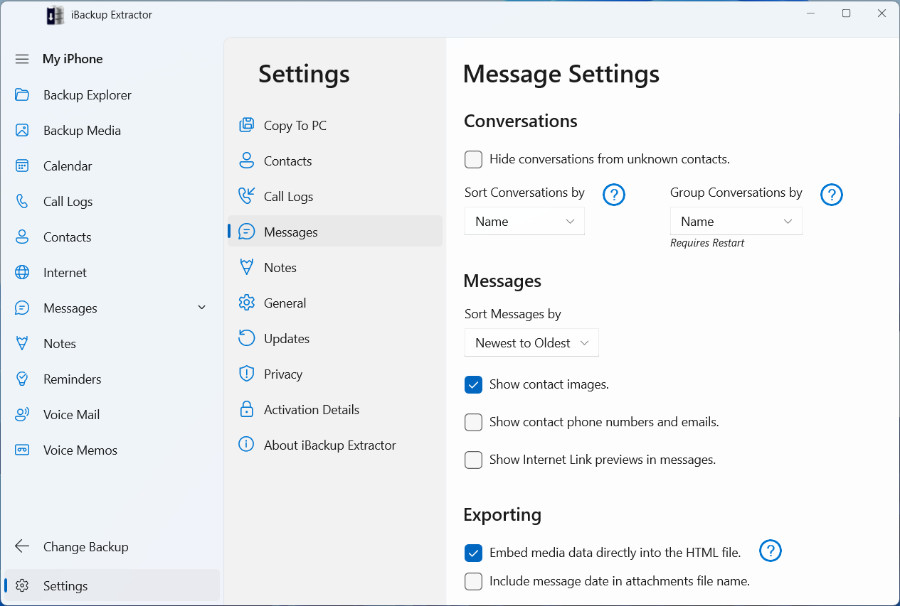Click the Copy To PC save icon
900x606 pixels.
click(x=246, y=125)
